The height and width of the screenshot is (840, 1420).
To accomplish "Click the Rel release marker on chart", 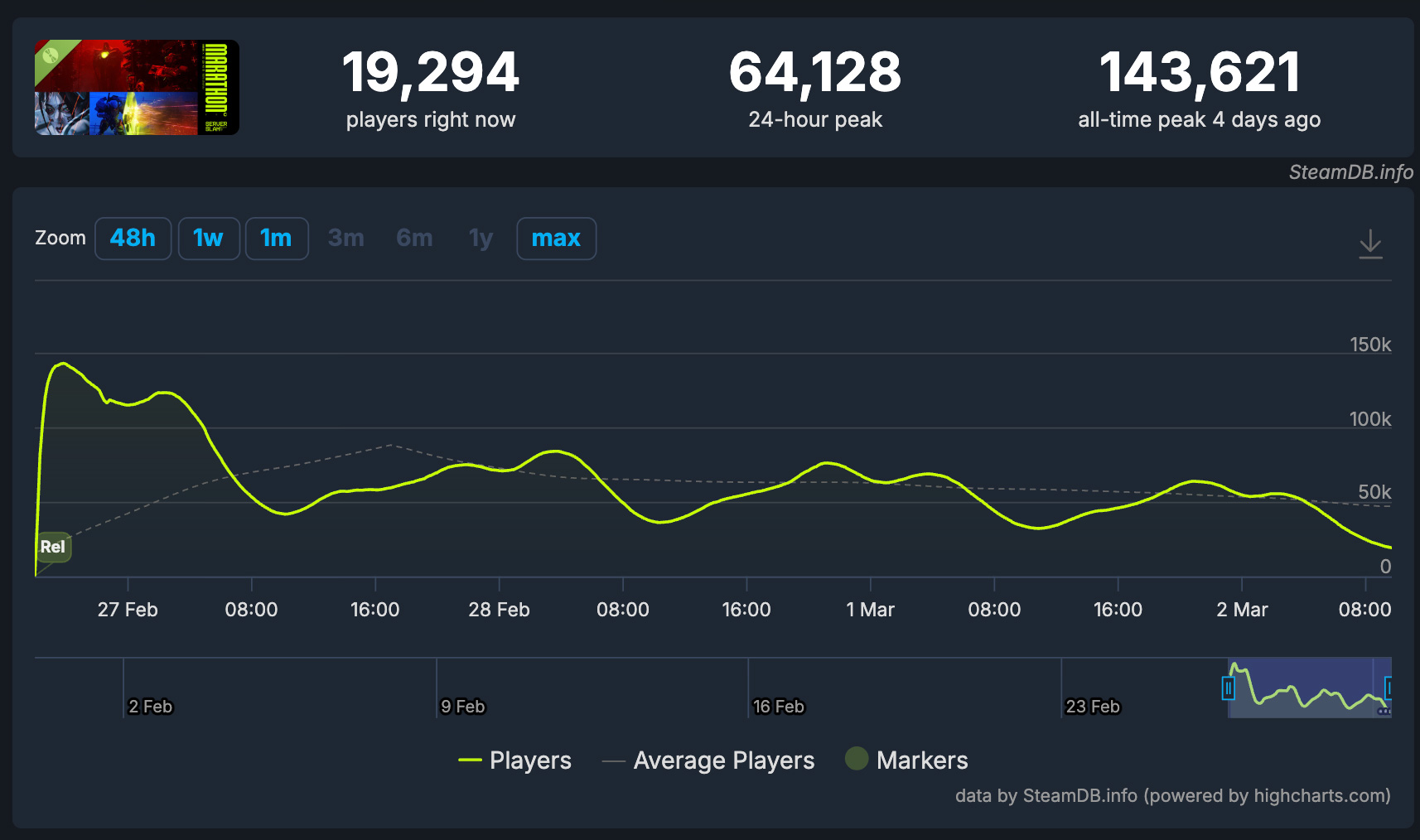I will pos(53,547).
